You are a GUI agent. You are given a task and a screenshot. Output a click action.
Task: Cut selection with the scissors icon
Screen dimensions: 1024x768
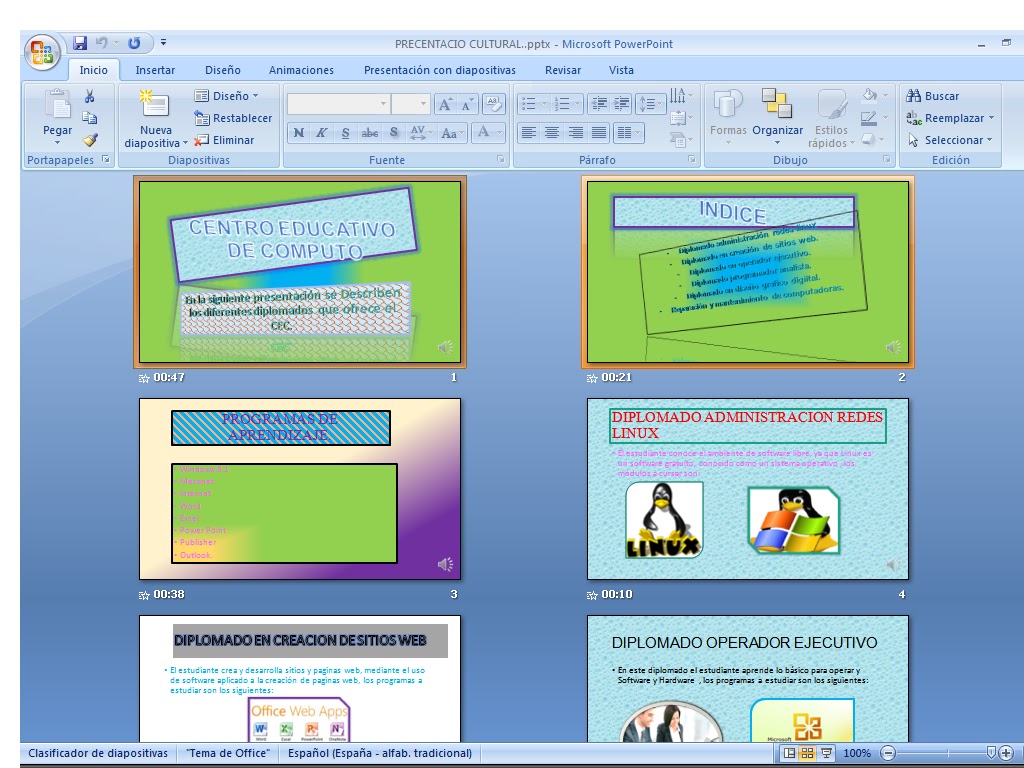[x=89, y=96]
